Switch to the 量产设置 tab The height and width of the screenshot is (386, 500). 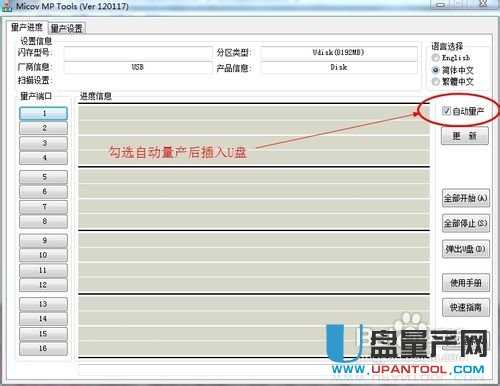coord(67,28)
